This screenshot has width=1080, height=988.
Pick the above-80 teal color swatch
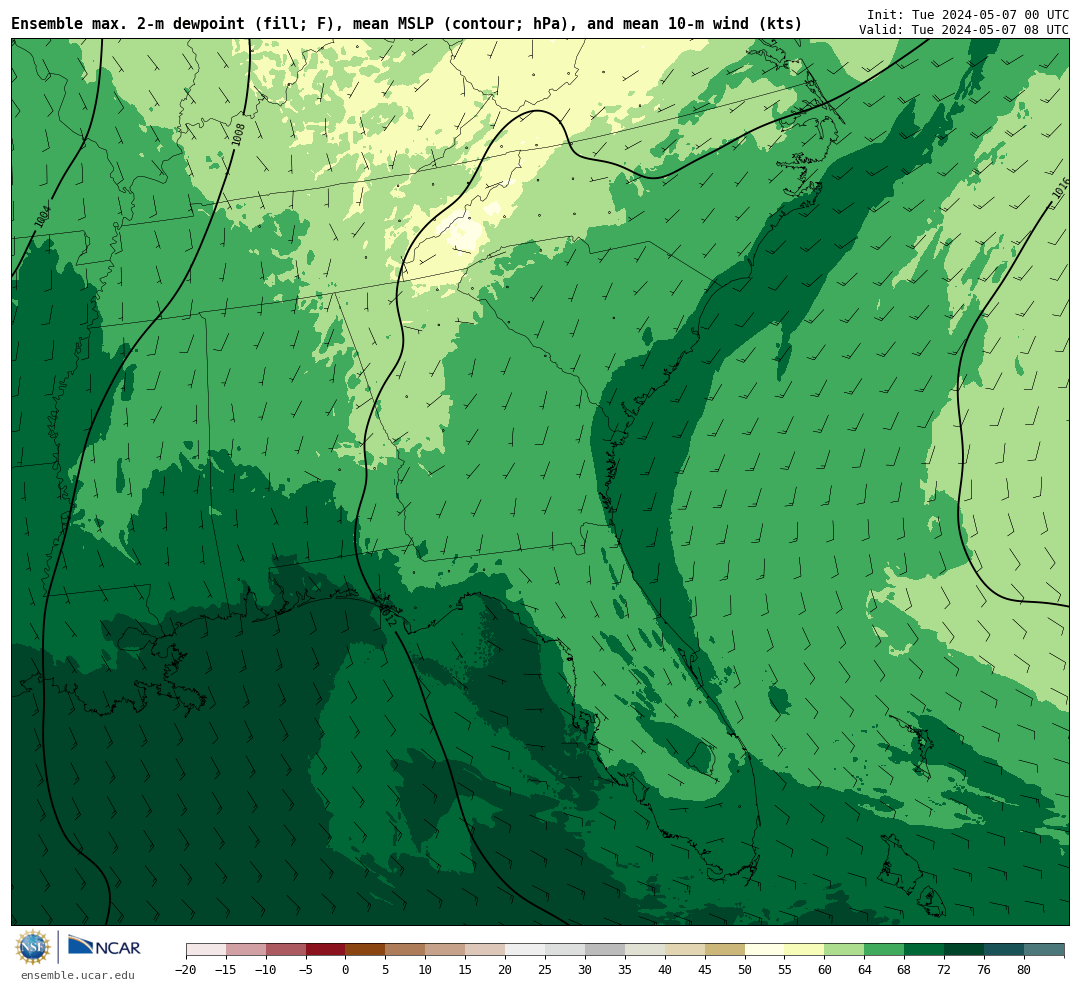1044,950
